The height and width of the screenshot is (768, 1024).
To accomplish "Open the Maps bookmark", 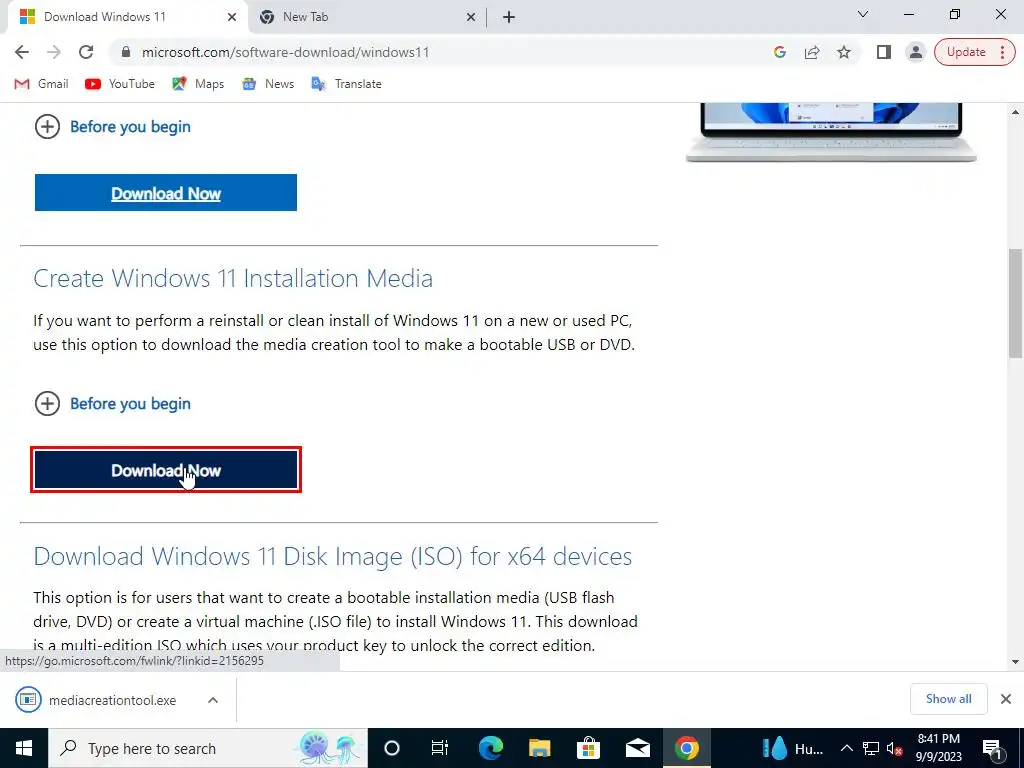I will pyautogui.click(x=198, y=84).
